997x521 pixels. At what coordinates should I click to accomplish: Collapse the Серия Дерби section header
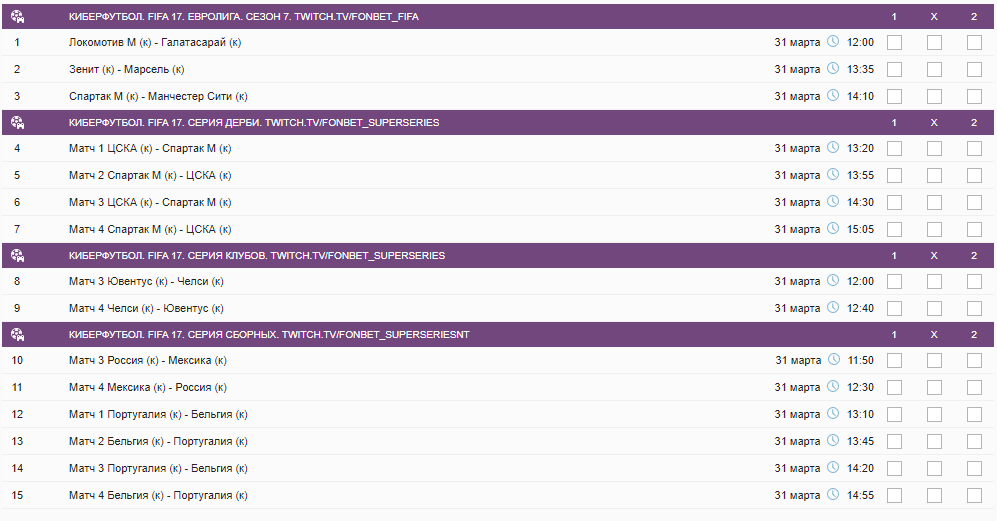[400, 123]
